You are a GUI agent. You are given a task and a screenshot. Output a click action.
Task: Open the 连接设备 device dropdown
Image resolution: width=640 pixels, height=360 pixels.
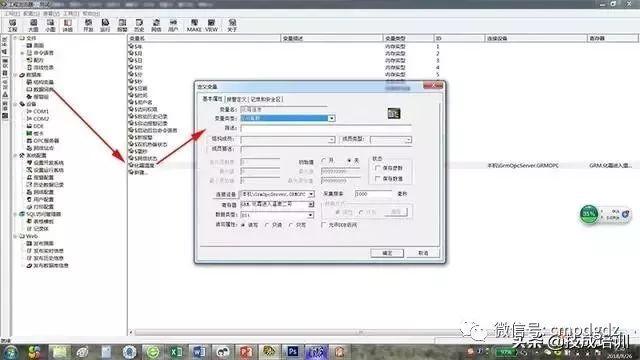pos(311,194)
